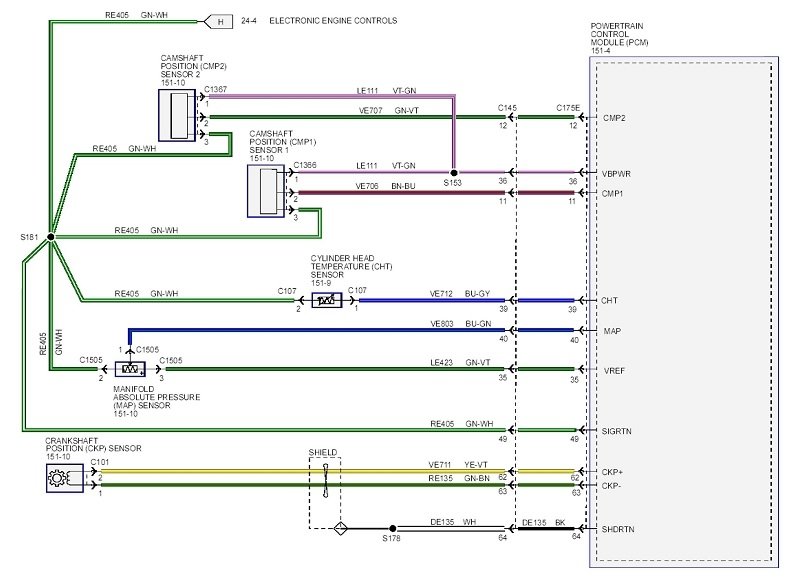The width and height of the screenshot is (796, 584).
Task: Click the VE712 BU-GY wire label
Action: (x=460, y=294)
